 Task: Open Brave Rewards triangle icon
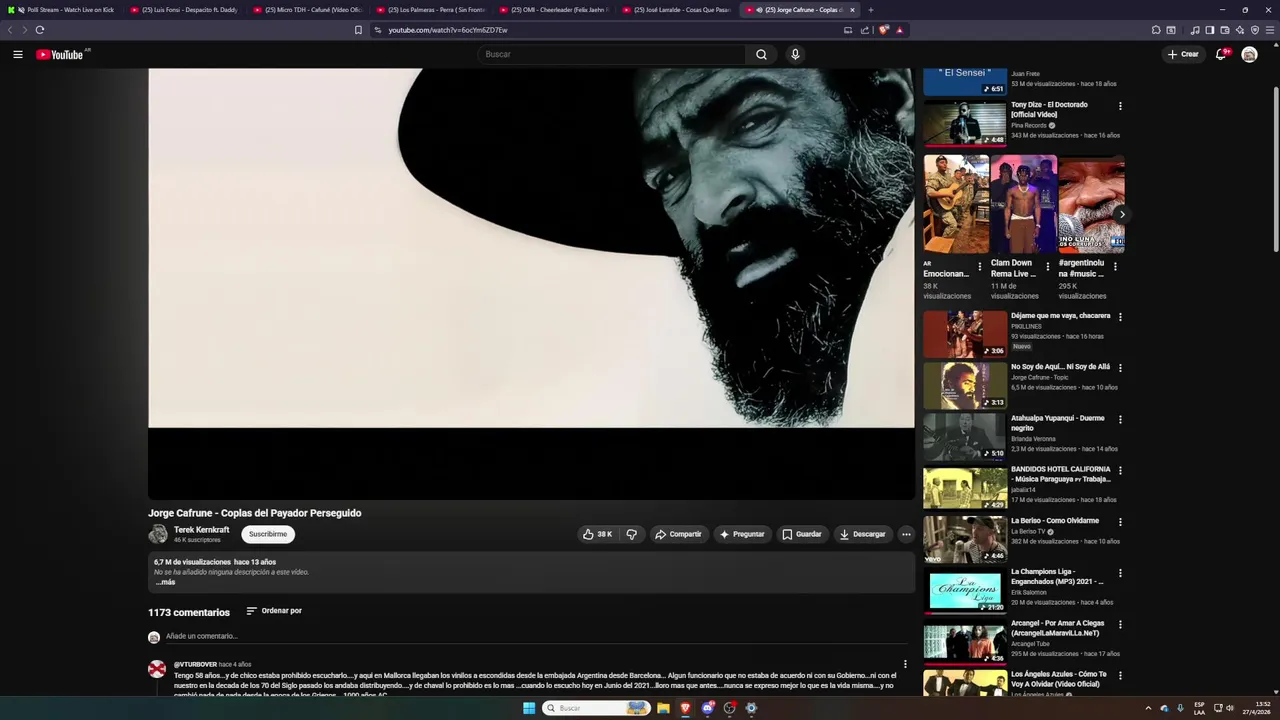click(899, 30)
